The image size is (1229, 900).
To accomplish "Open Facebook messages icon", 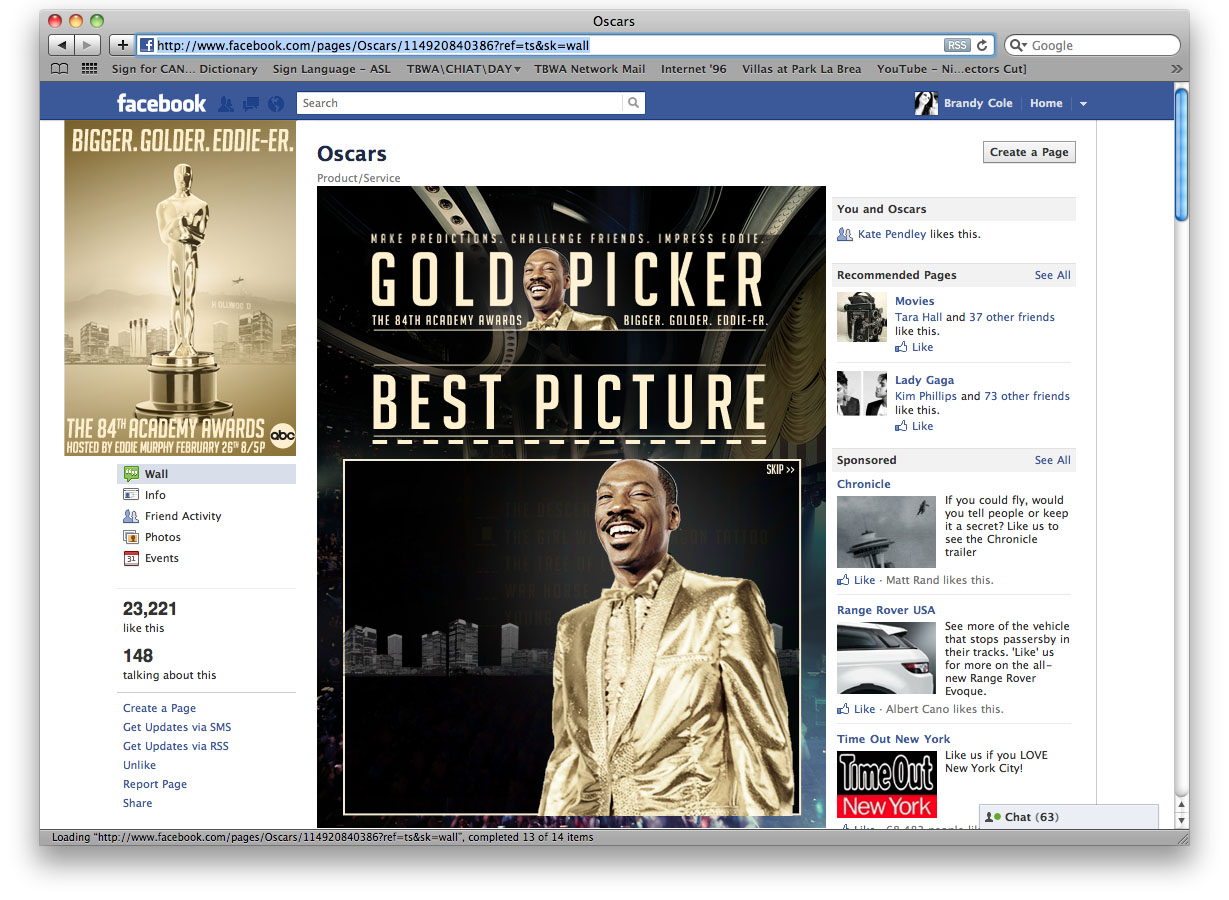I will [251, 103].
